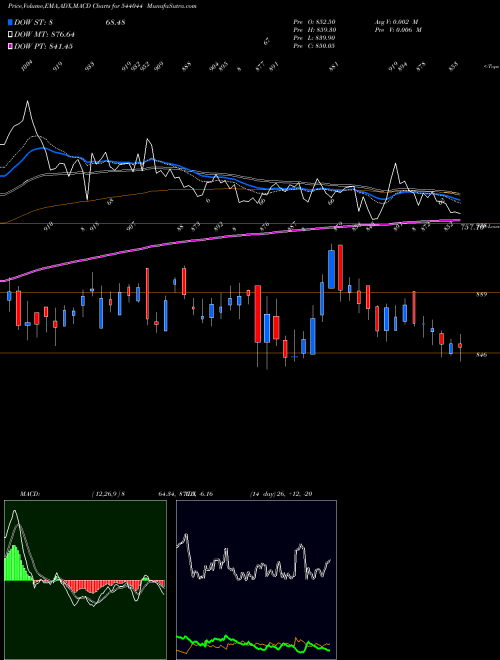Click the 846 price level label
This screenshot has width=500, height=660.
481,355
